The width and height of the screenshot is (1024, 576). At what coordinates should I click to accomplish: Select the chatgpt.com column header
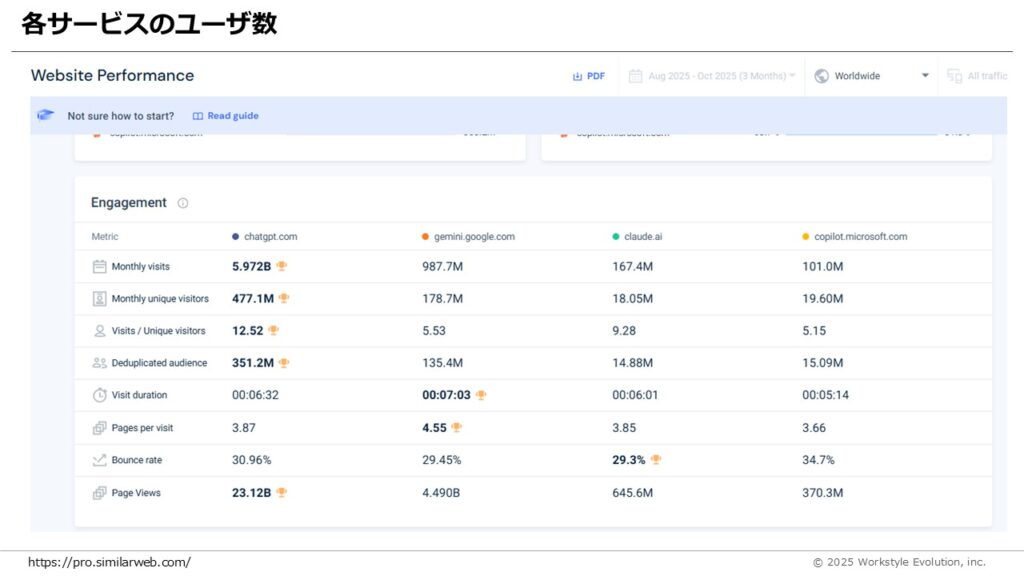tap(270, 237)
